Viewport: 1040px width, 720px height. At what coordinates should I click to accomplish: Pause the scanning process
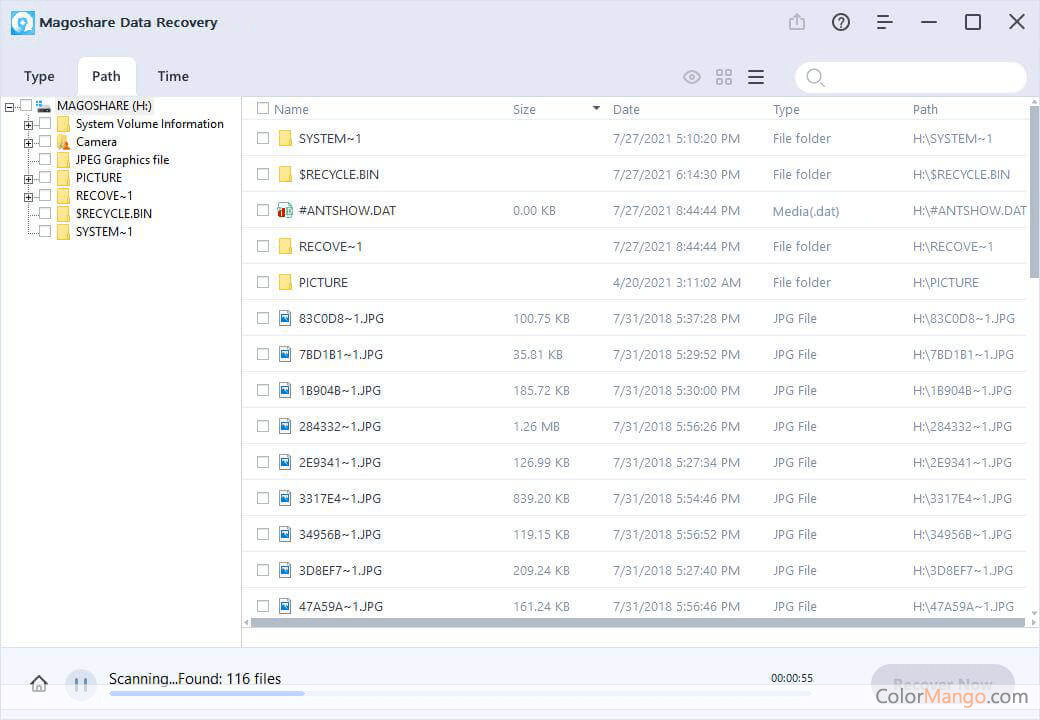pyautogui.click(x=81, y=684)
